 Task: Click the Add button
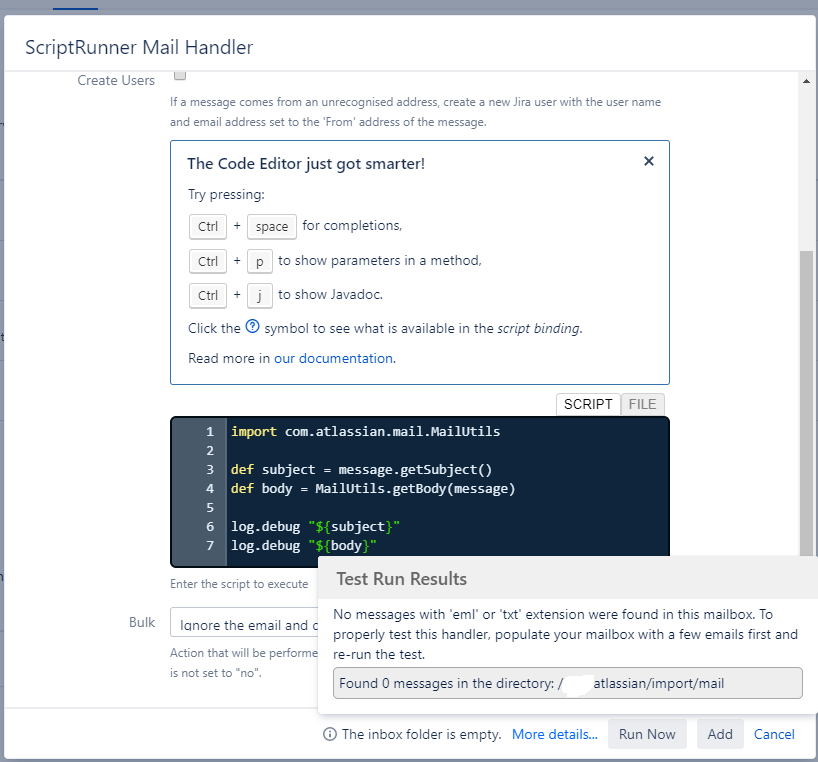tap(719, 733)
